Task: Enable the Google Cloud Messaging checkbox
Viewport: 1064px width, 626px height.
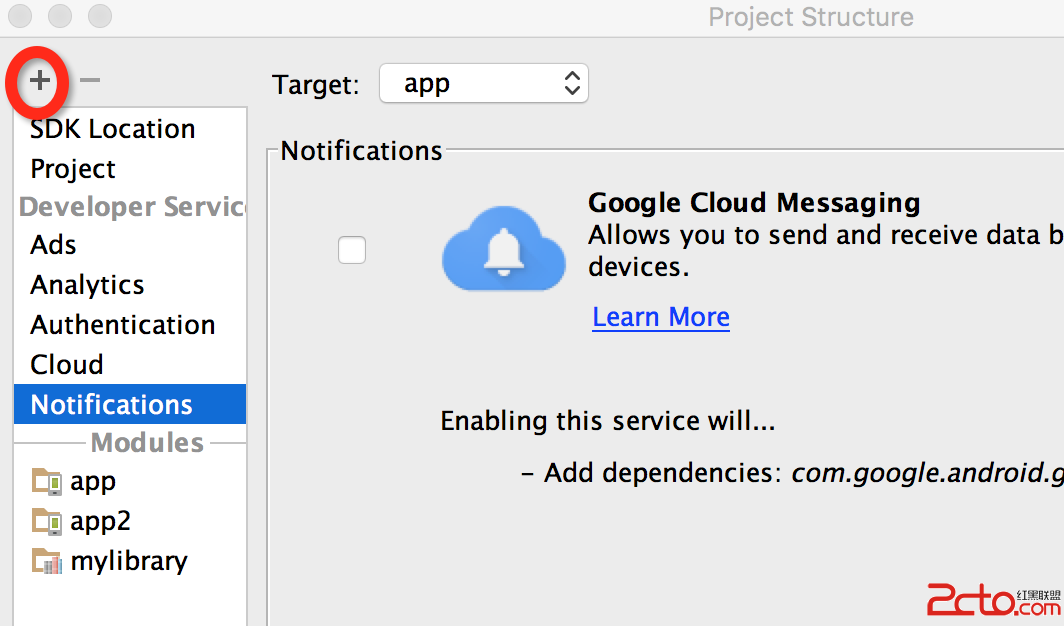Action: coord(352,250)
